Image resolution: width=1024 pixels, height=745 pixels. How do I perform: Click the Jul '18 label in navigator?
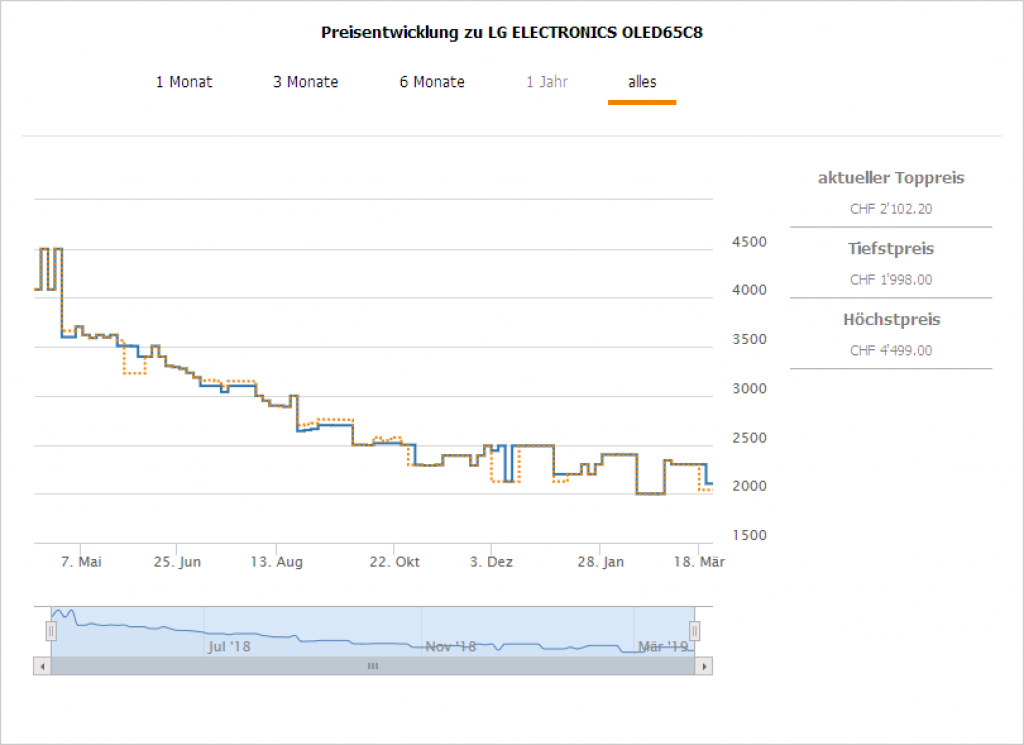coord(229,647)
